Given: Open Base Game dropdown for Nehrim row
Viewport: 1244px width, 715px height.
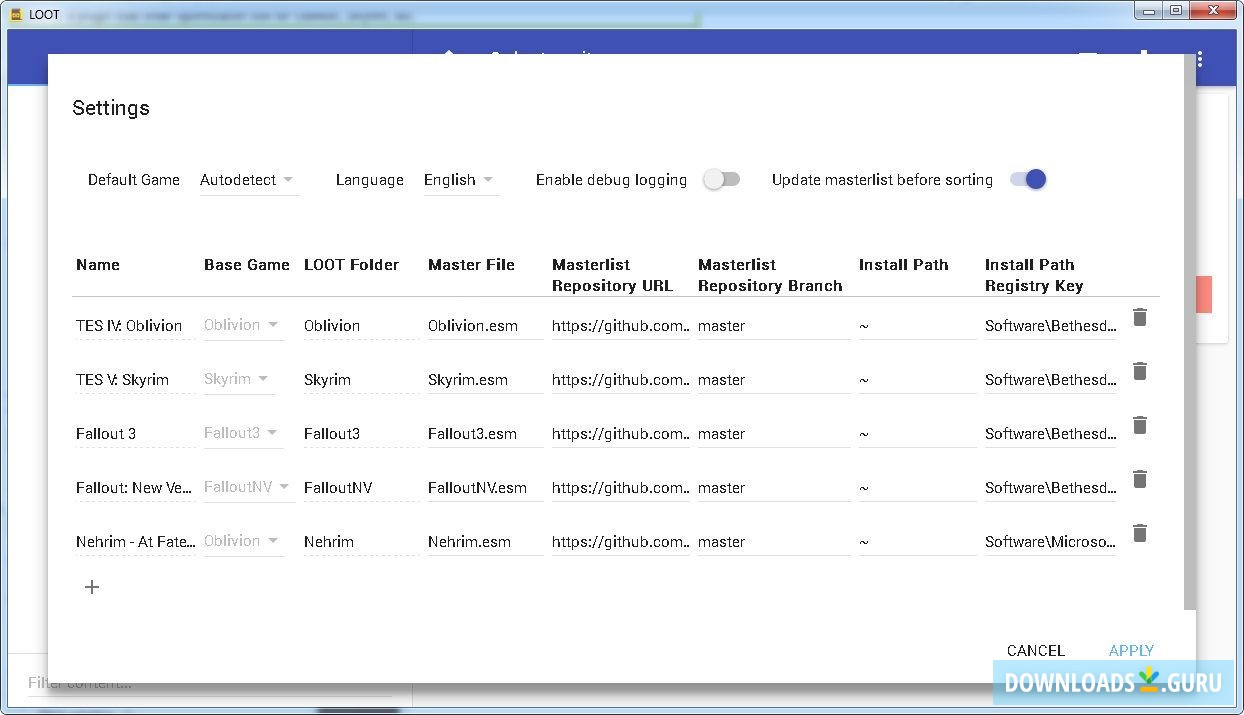Looking at the screenshot, I should point(243,541).
